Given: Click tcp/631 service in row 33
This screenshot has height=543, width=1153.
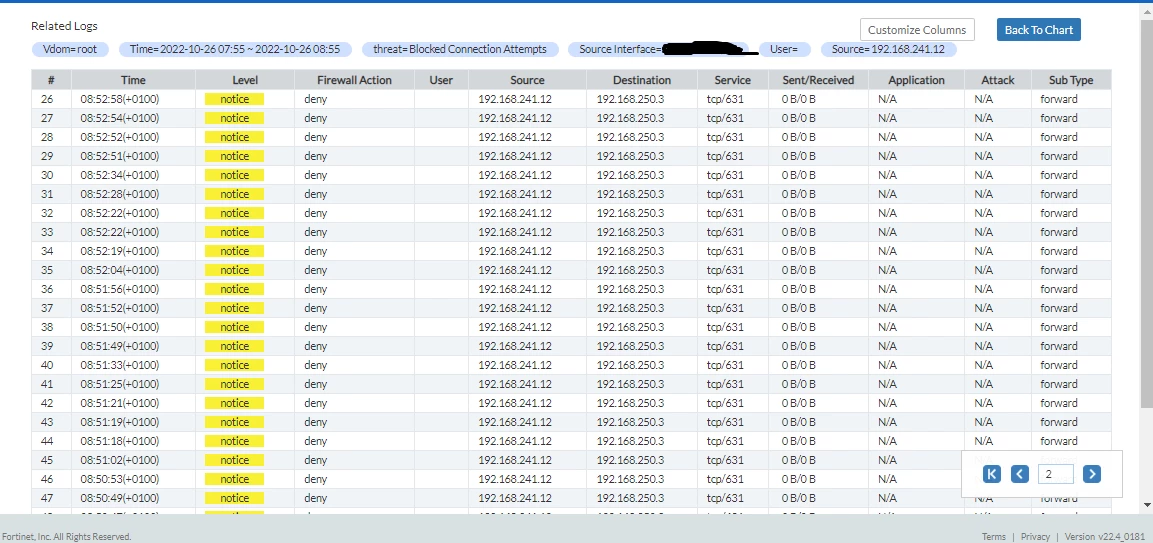Looking at the screenshot, I should pos(725,232).
